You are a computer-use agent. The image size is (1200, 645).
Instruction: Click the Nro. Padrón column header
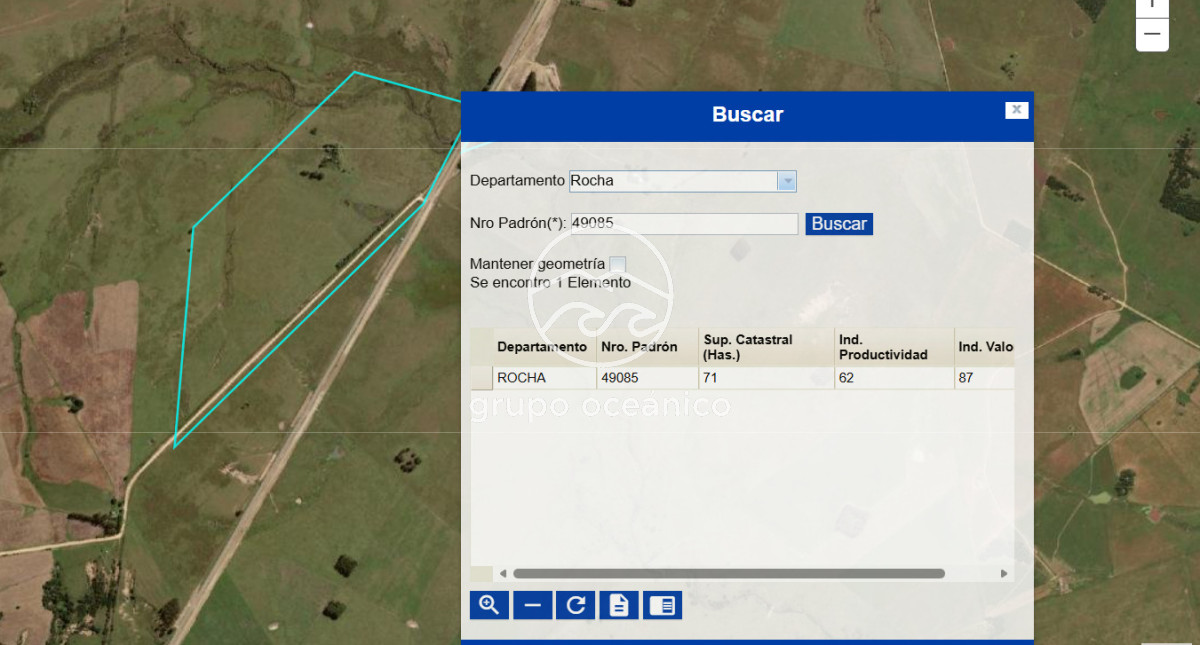coord(641,347)
